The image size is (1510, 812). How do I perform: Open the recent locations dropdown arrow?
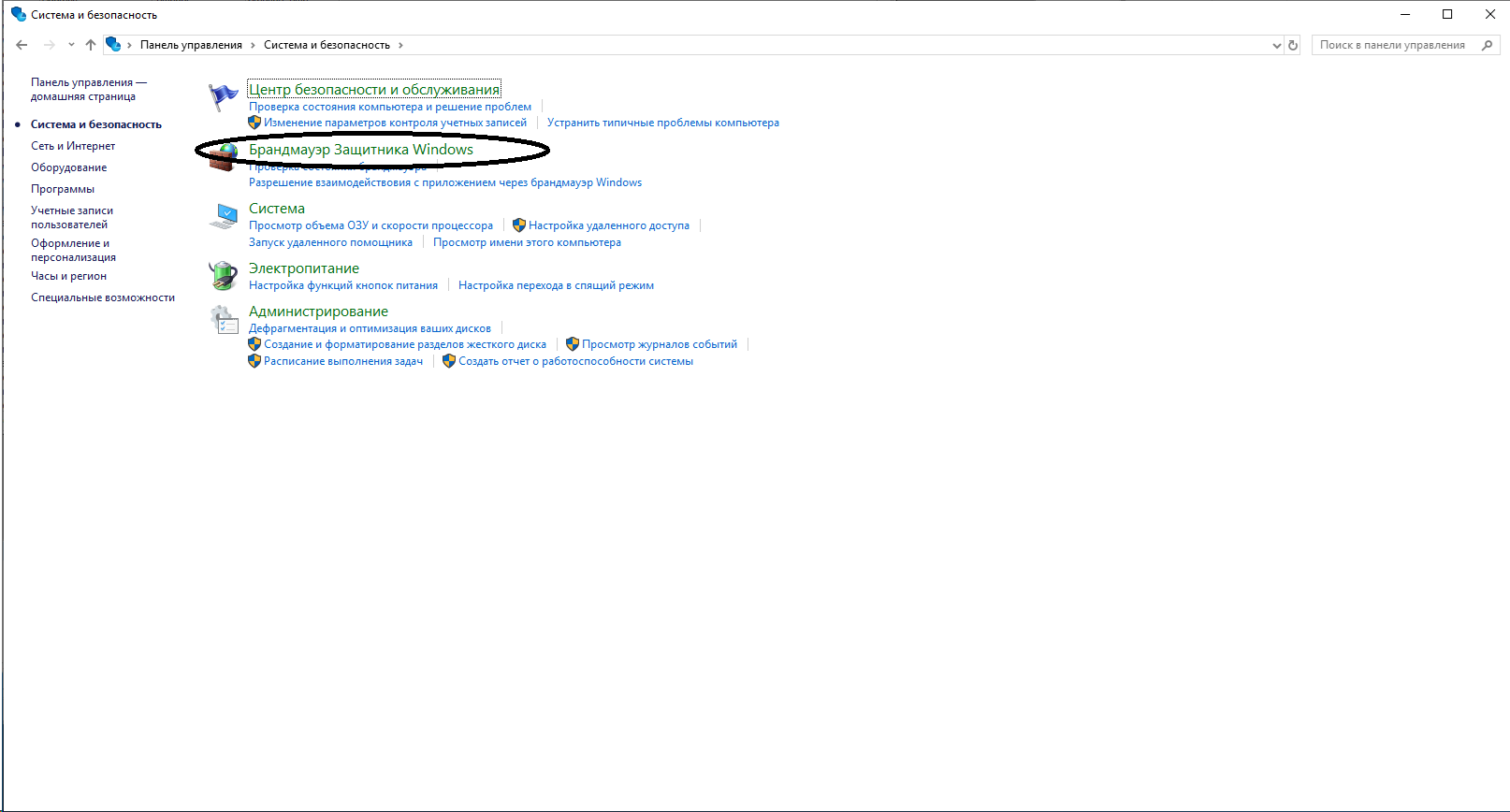click(71, 45)
